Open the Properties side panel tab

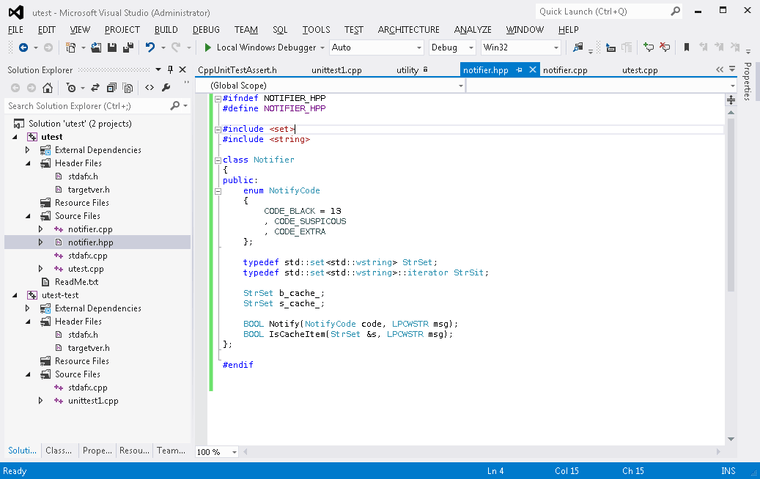(747, 81)
